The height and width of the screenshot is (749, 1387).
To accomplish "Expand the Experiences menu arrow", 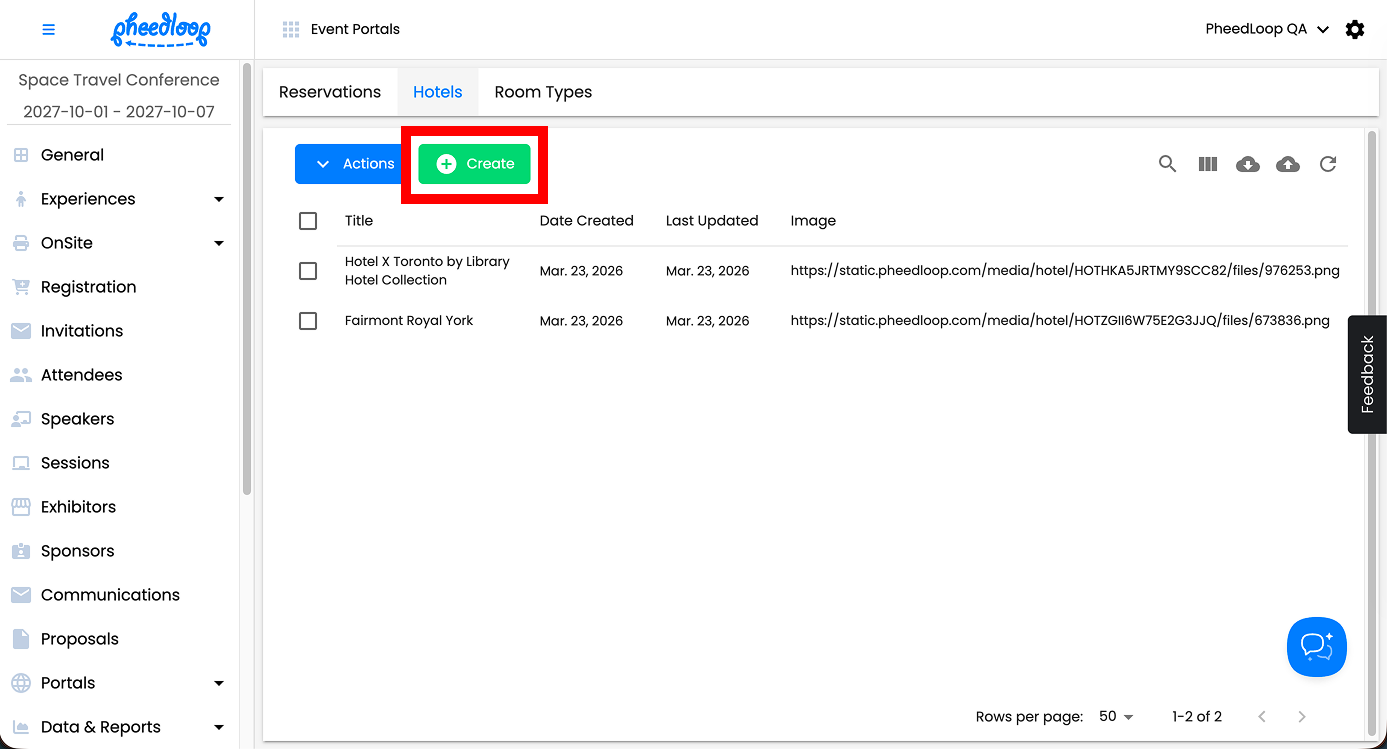I will [x=219, y=199].
